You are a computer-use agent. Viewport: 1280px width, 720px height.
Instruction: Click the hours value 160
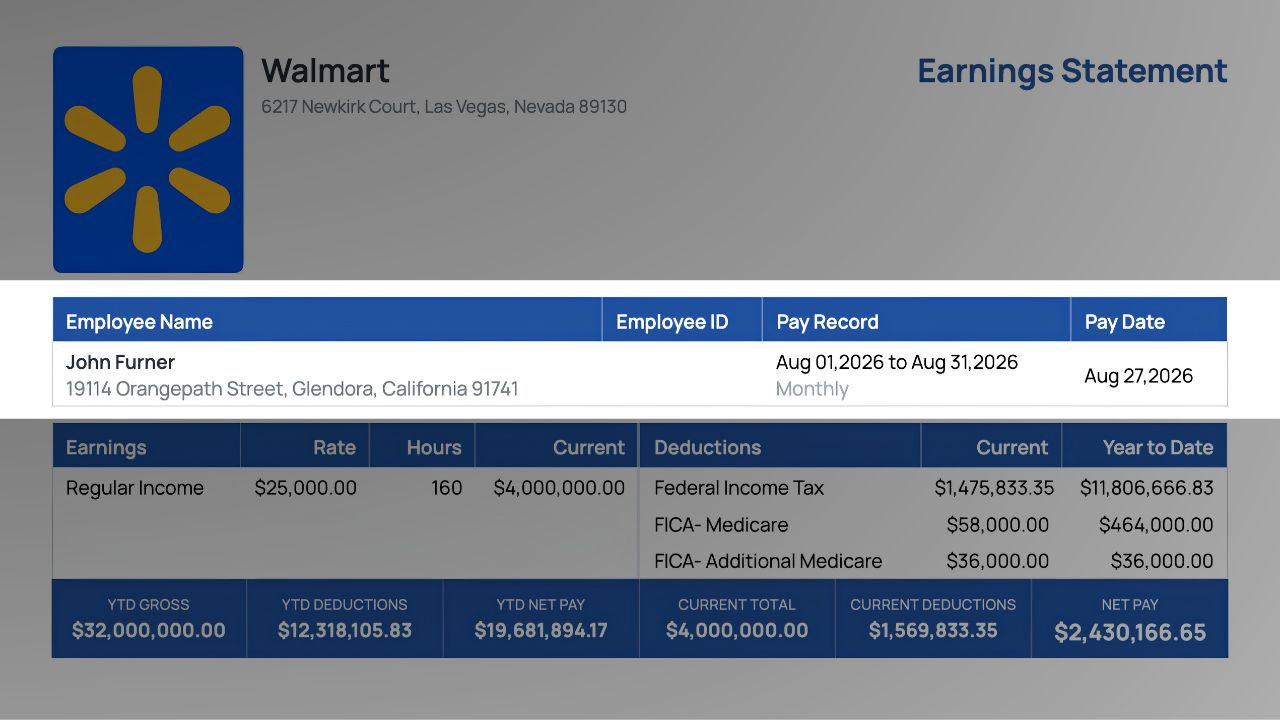(x=447, y=488)
